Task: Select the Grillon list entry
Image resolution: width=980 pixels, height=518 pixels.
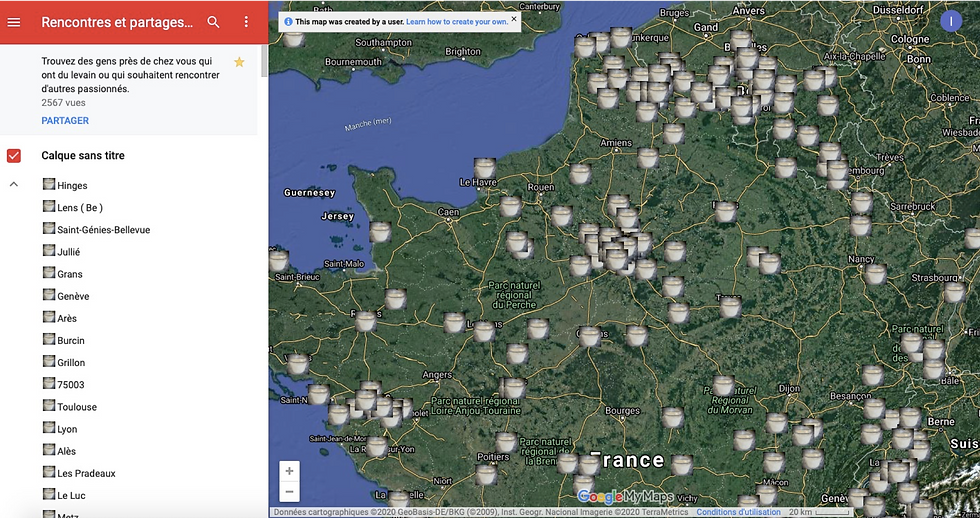Action: [x=71, y=362]
